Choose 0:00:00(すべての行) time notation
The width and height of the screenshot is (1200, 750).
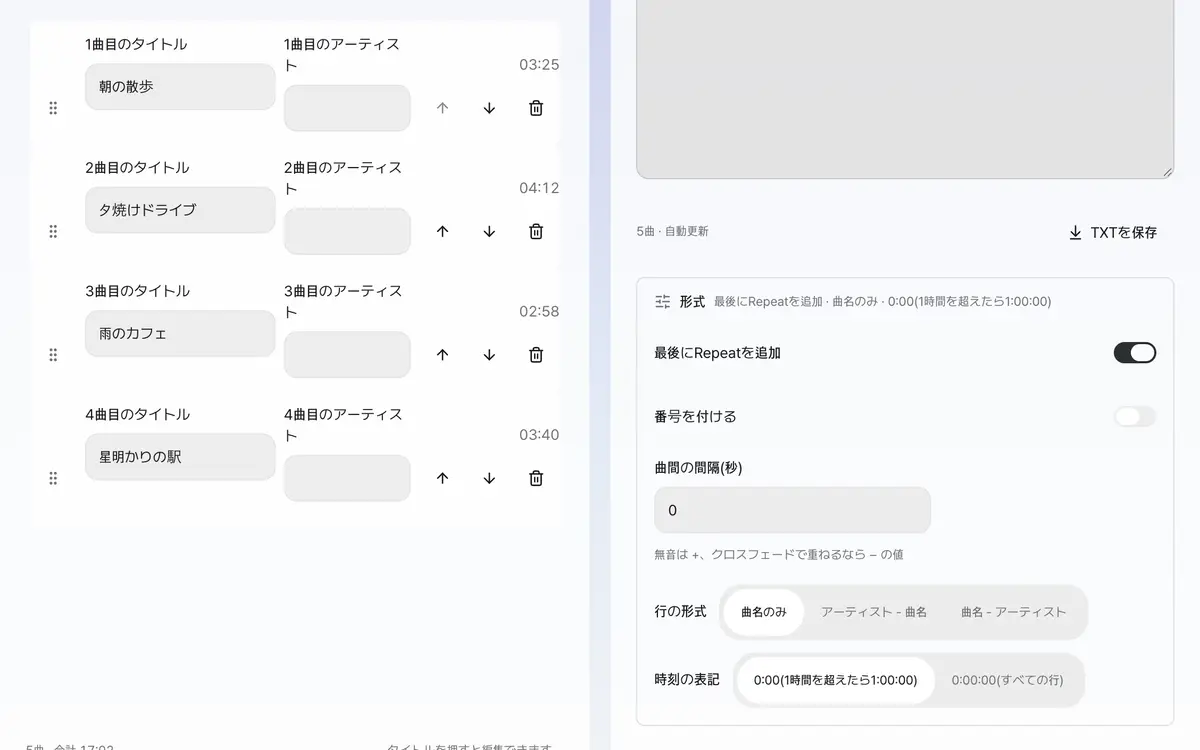tap(1008, 680)
